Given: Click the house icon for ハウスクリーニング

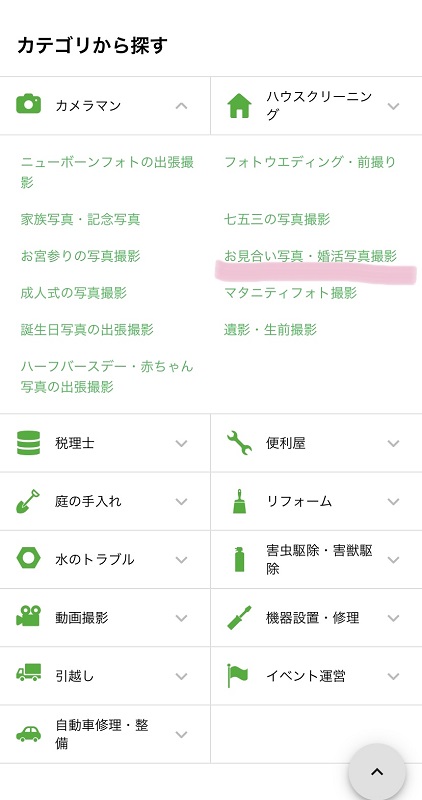Looking at the screenshot, I should (239, 106).
